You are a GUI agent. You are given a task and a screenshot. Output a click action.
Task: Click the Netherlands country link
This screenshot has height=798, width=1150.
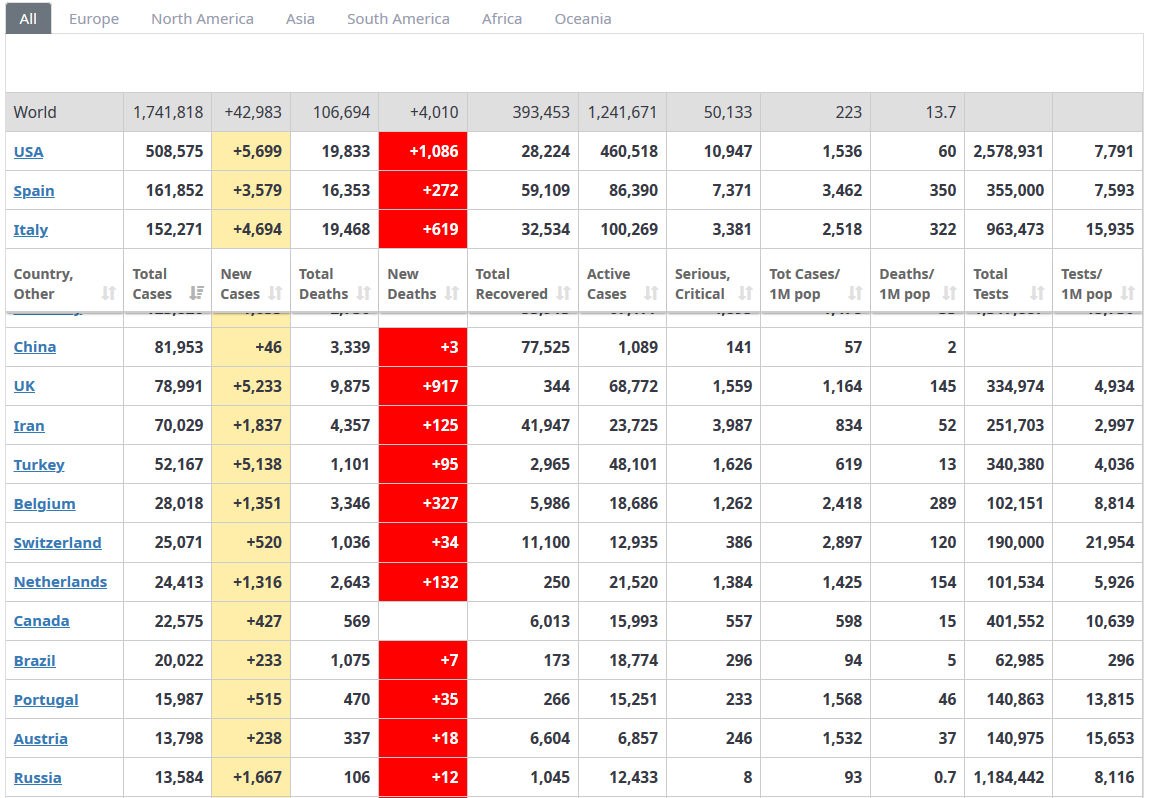point(60,582)
